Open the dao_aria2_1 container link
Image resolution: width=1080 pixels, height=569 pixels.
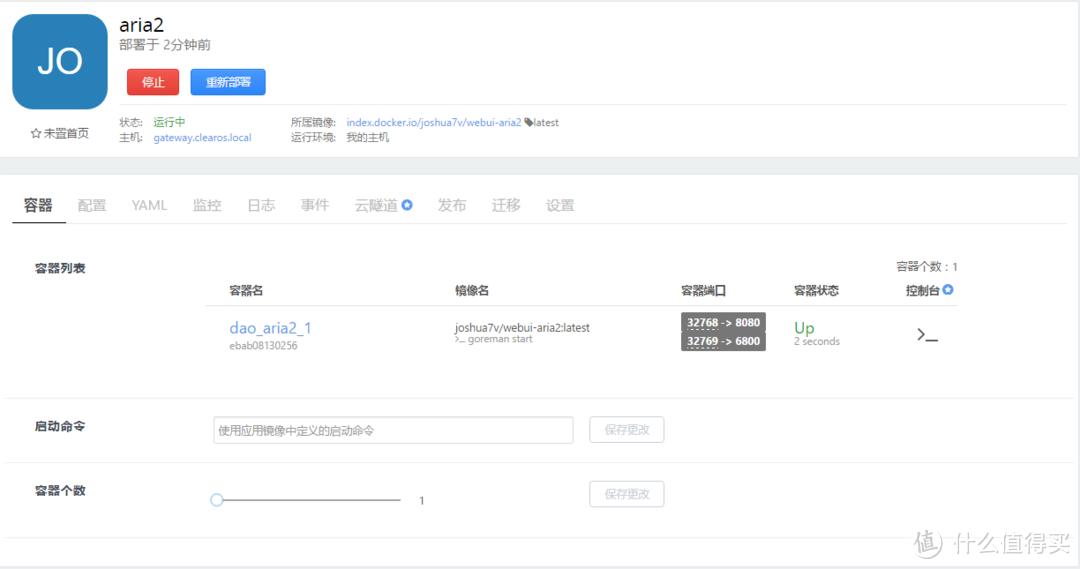(270, 328)
